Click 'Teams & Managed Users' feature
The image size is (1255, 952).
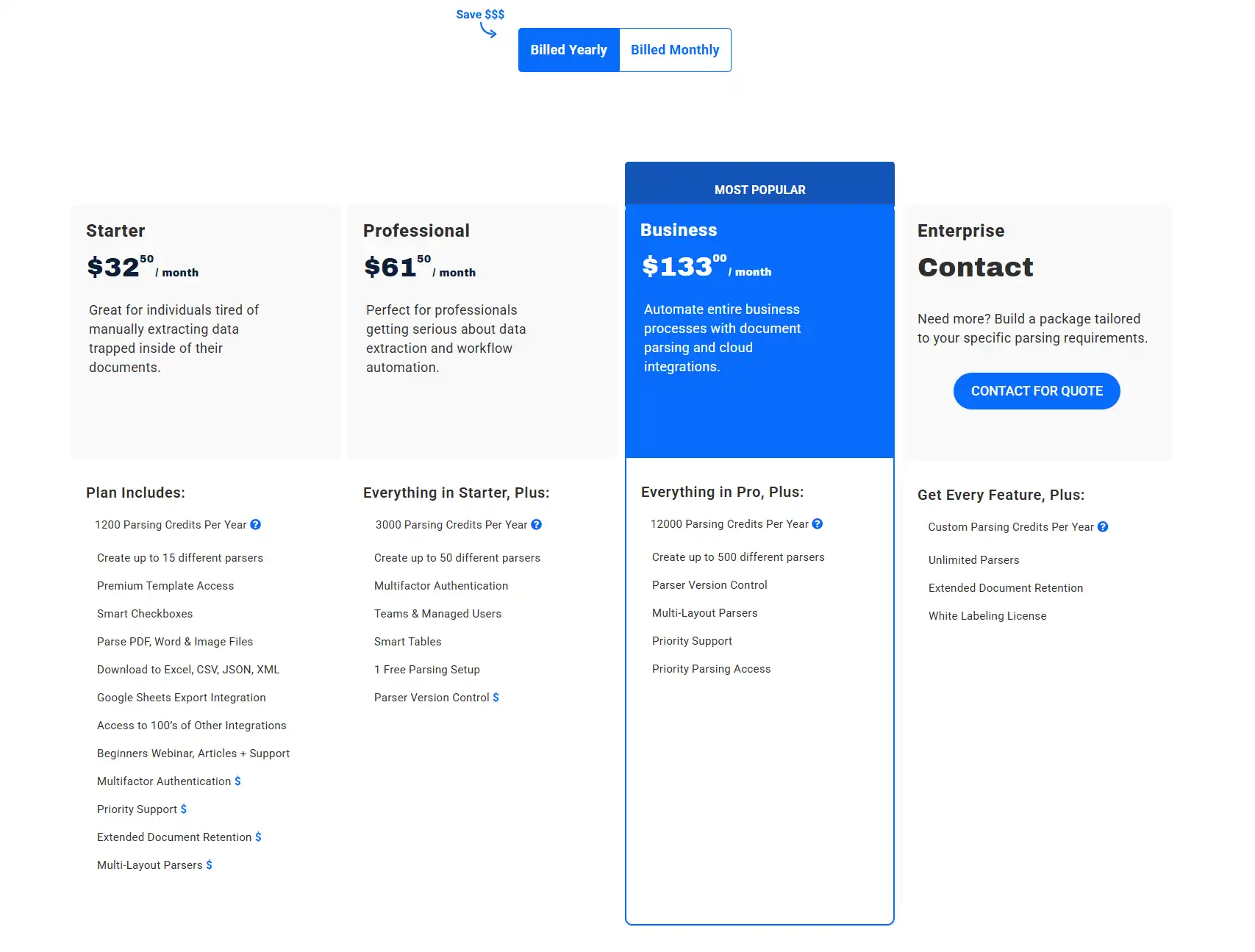click(x=437, y=614)
